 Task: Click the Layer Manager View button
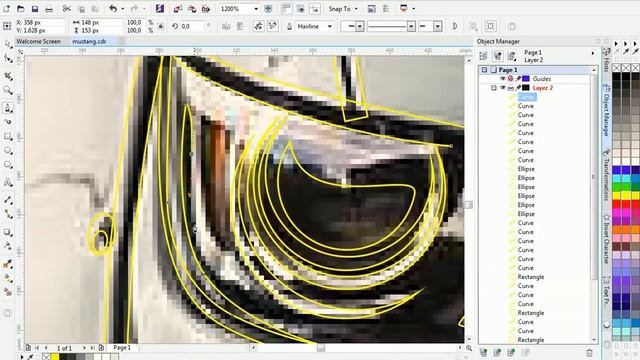[512, 56]
